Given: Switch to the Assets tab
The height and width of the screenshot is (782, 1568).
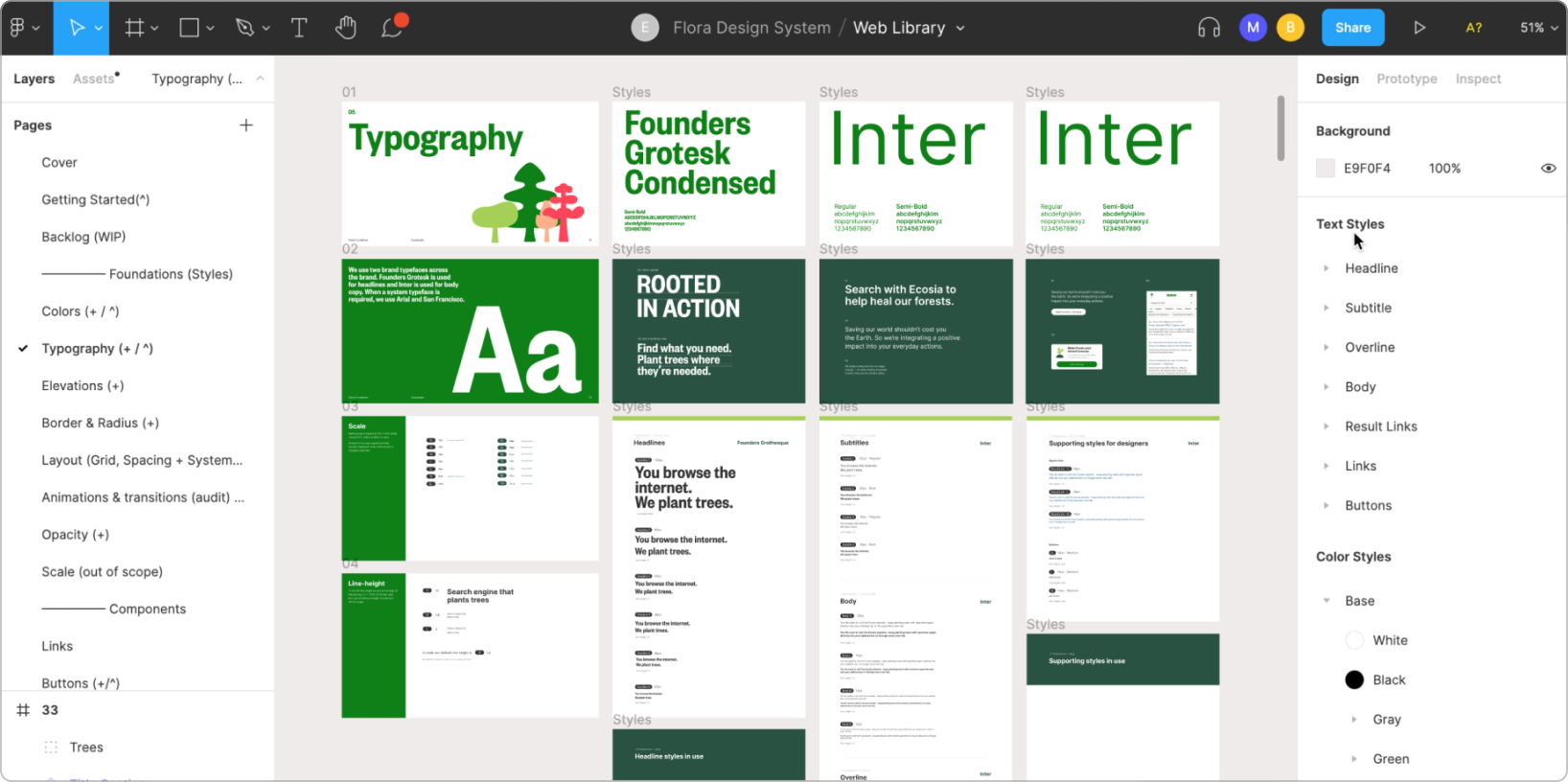Looking at the screenshot, I should (x=94, y=79).
